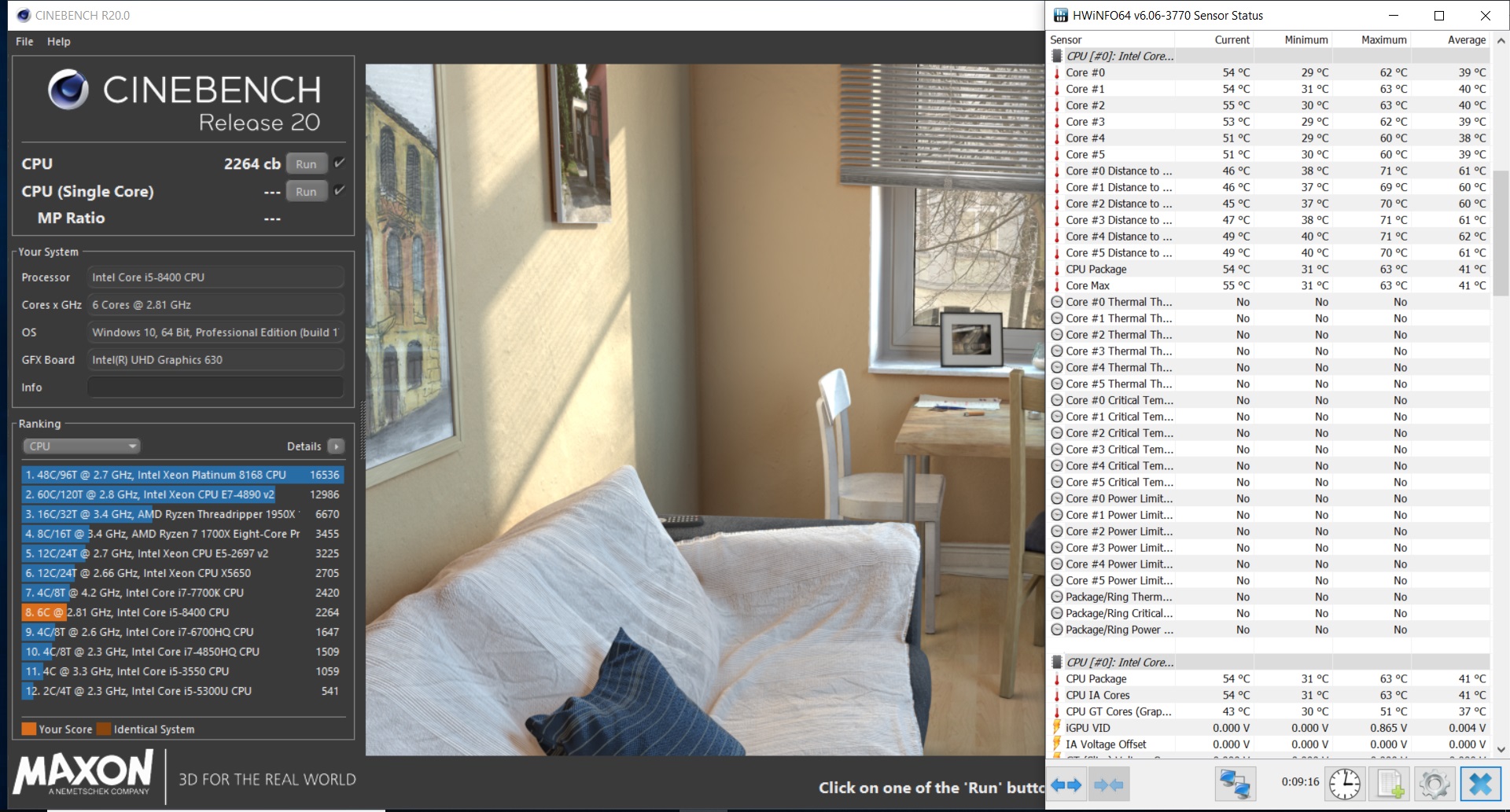Toggle the CPU test checkbox

pyautogui.click(x=340, y=163)
